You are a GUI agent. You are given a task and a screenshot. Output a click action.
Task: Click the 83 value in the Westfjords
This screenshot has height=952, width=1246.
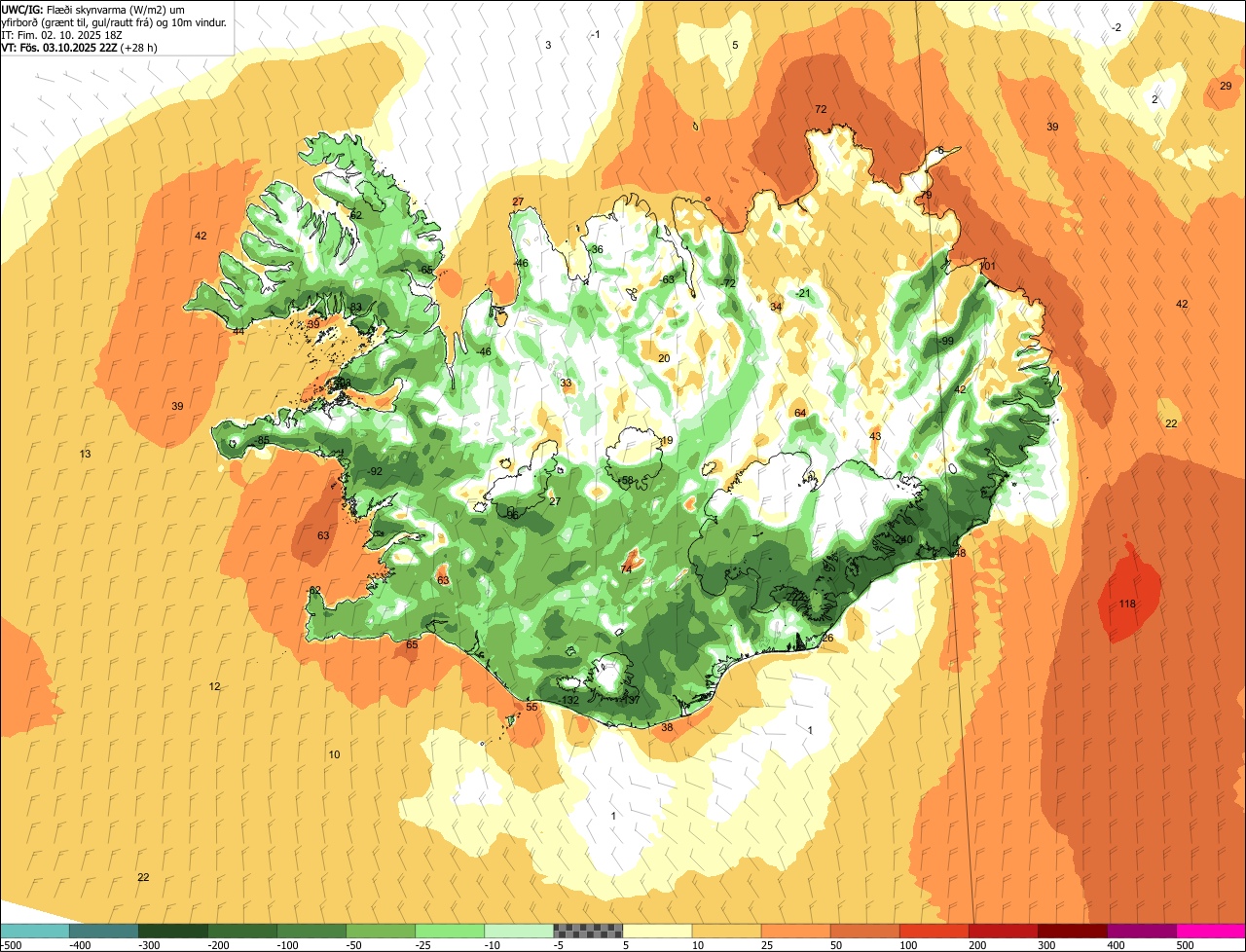[356, 307]
